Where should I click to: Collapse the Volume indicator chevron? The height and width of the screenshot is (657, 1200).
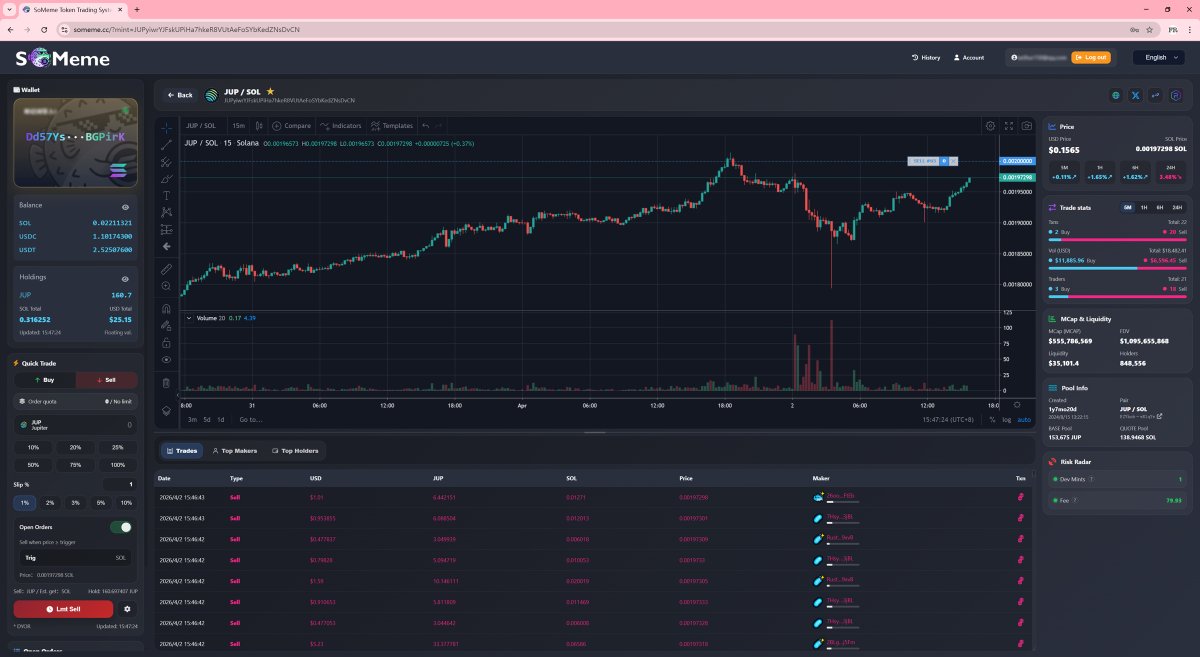click(190, 318)
